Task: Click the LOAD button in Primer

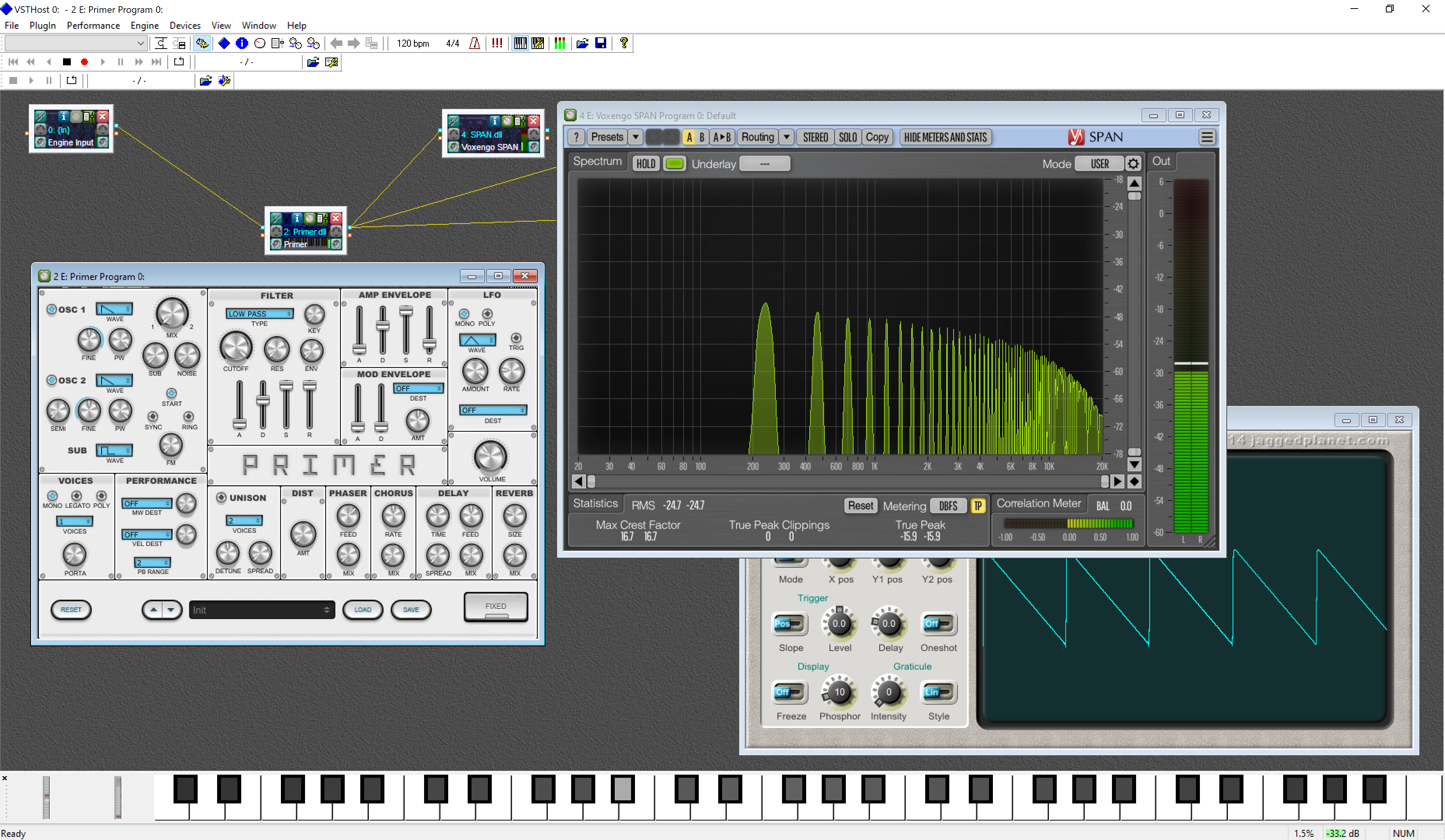Action: pos(362,610)
